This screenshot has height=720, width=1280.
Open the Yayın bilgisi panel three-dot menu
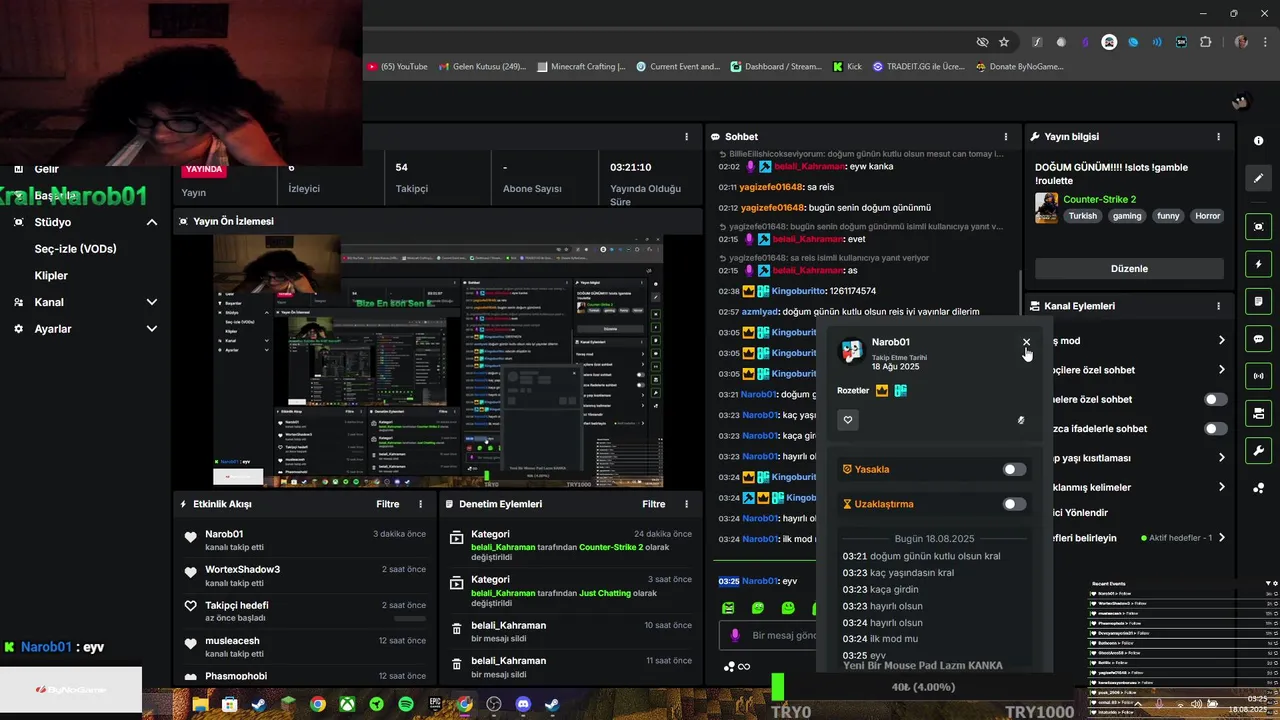tap(1218, 137)
